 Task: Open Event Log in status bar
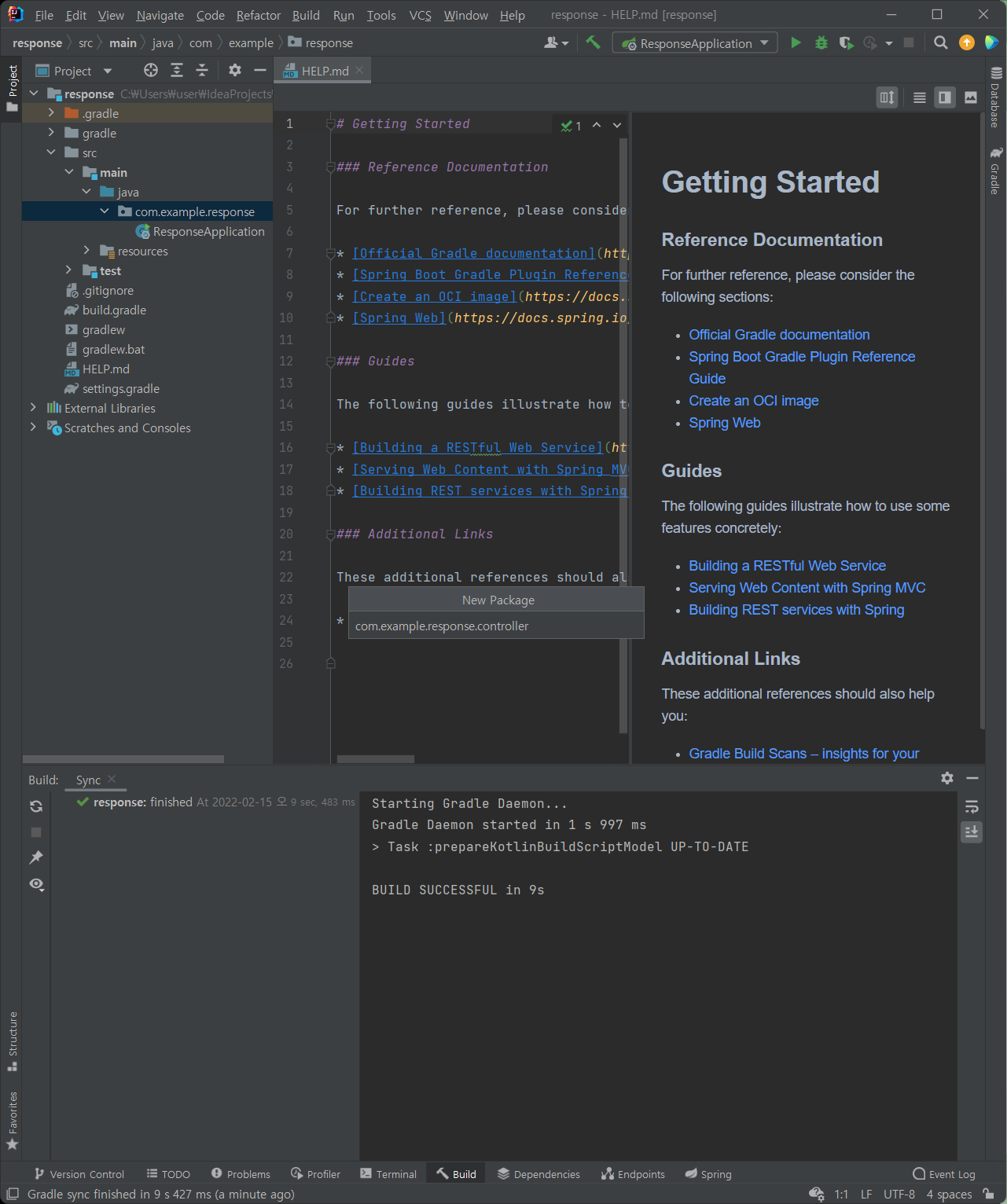[x=943, y=1174]
